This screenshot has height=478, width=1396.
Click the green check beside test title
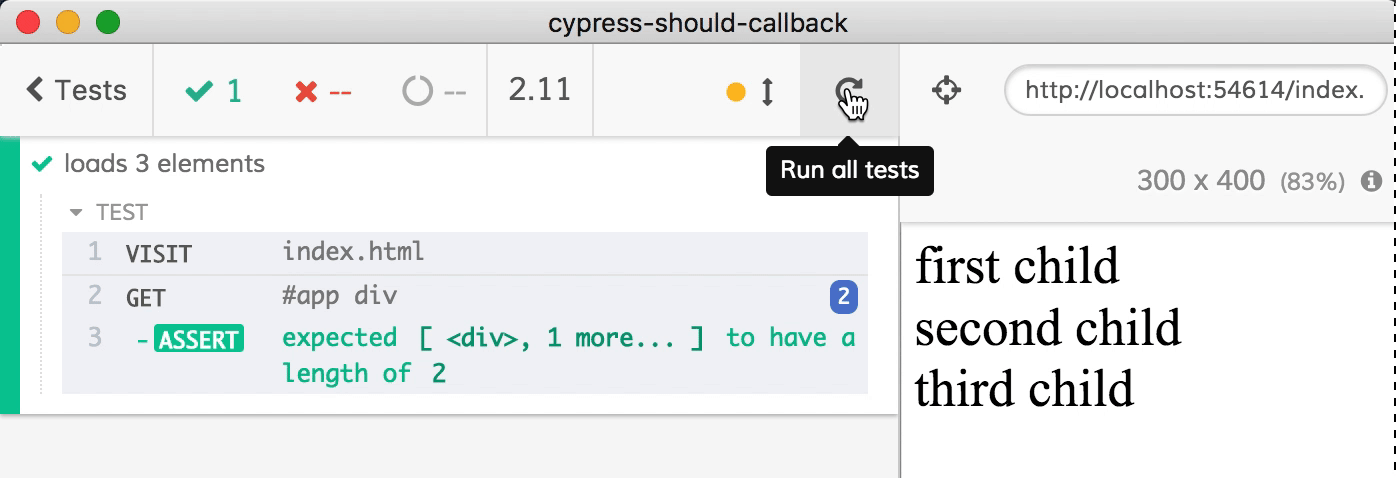41,163
